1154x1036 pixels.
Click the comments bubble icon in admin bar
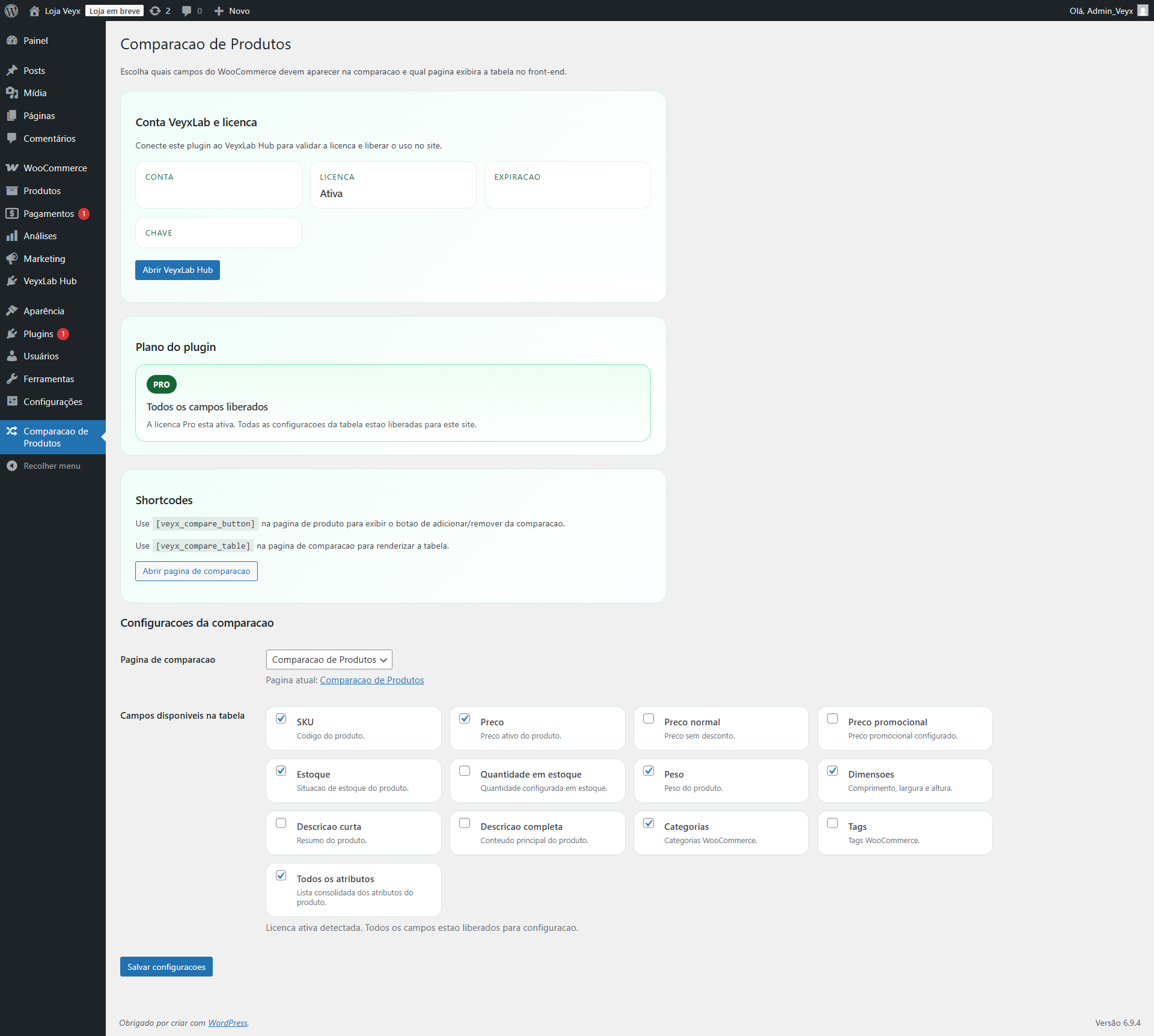coord(187,11)
